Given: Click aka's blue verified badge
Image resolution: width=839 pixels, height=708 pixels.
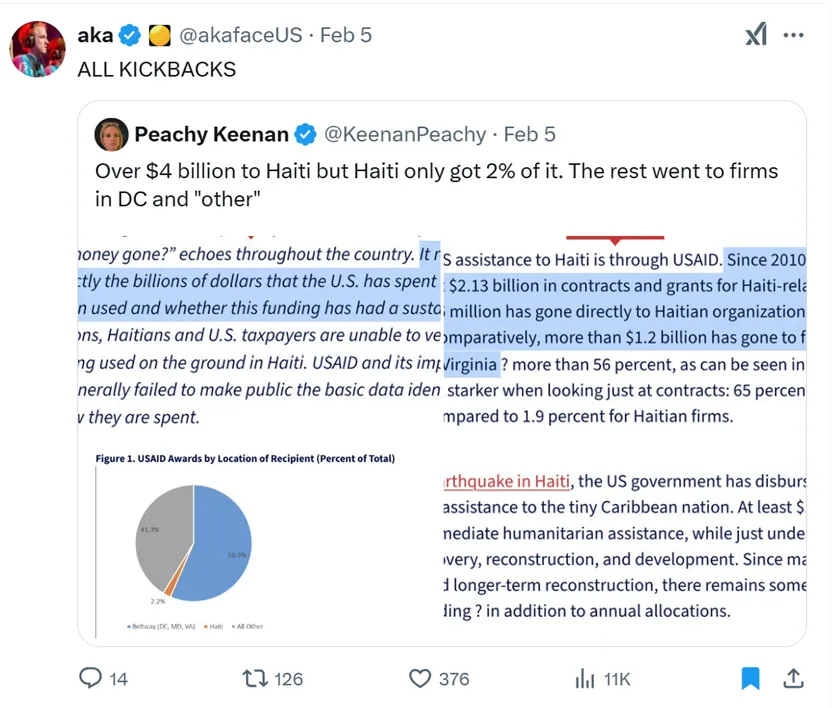Looking at the screenshot, I should point(130,35).
